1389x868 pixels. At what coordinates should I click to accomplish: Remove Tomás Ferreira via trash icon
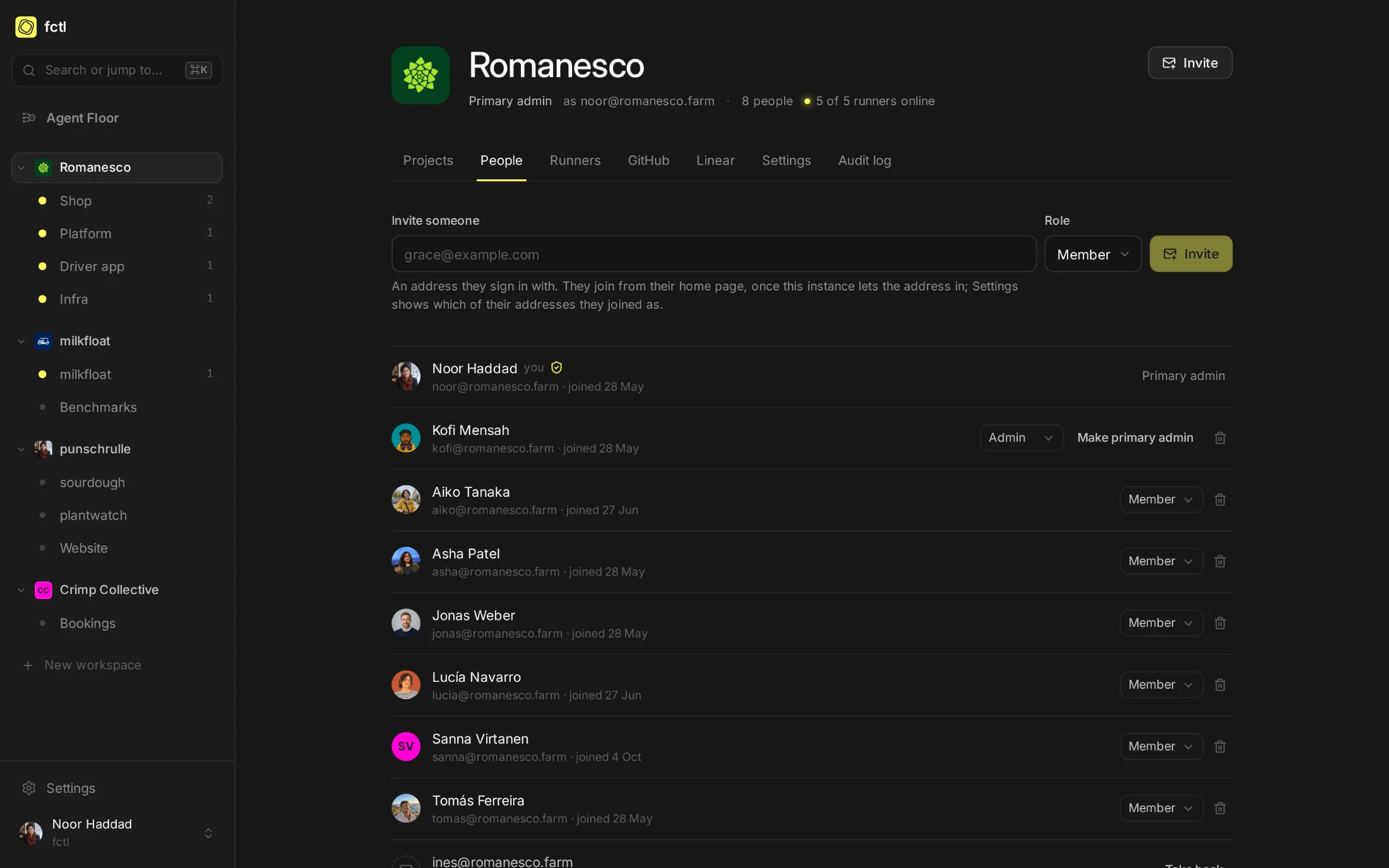coord(1220,808)
